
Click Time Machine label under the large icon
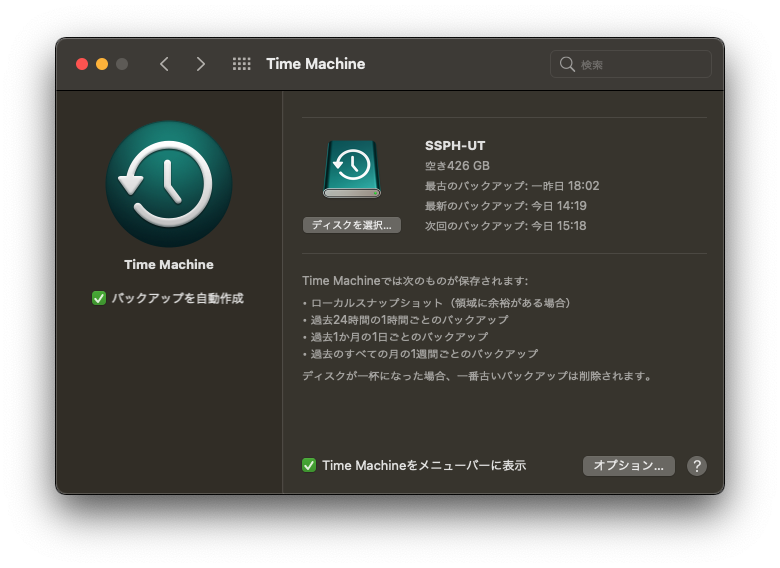[x=169, y=265]
